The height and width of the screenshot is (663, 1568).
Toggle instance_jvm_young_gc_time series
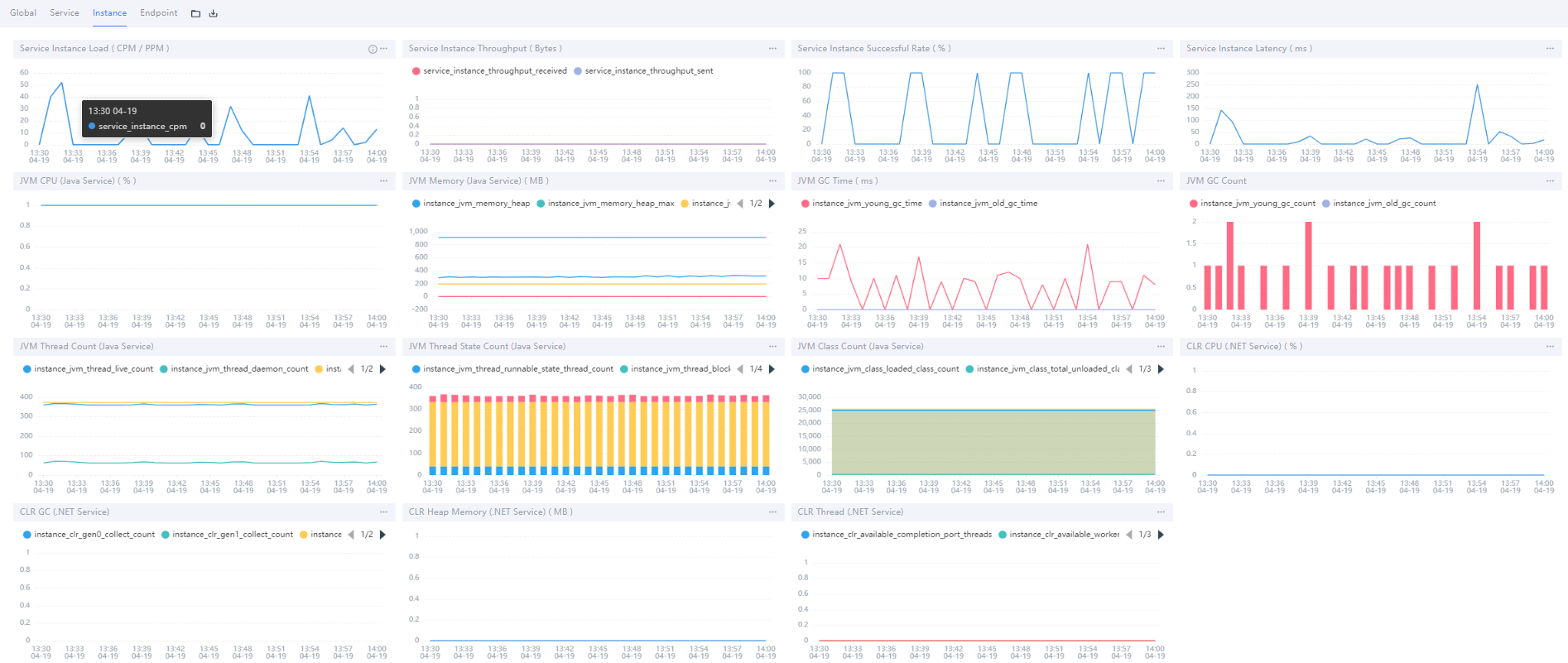[861, 204]
